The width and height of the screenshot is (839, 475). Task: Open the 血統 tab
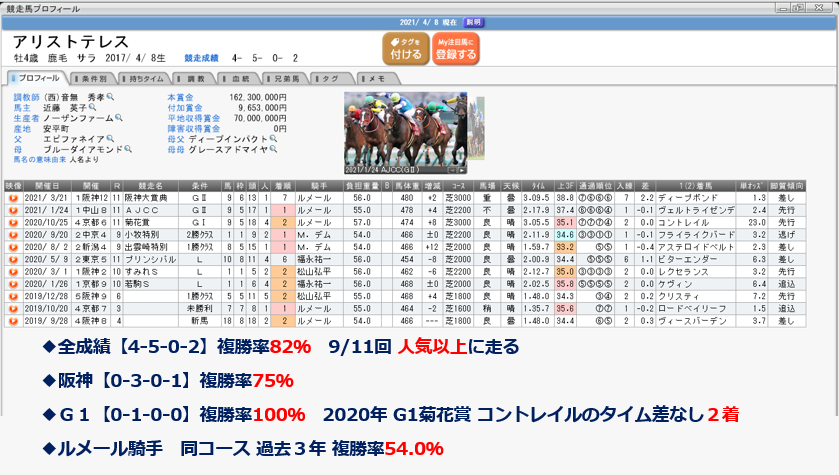[x=235, y=77]
